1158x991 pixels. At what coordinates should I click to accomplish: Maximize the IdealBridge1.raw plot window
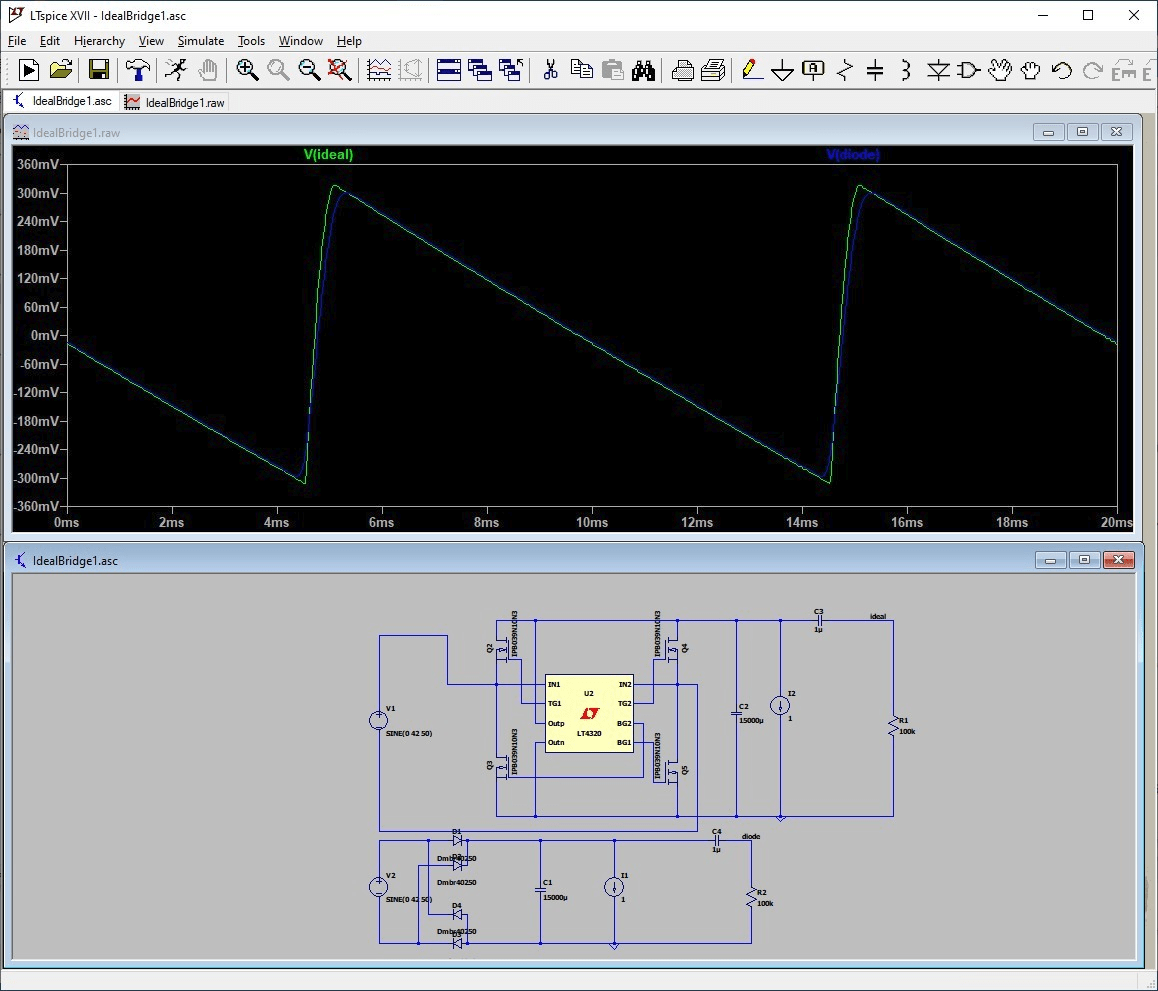(1082, 131)
